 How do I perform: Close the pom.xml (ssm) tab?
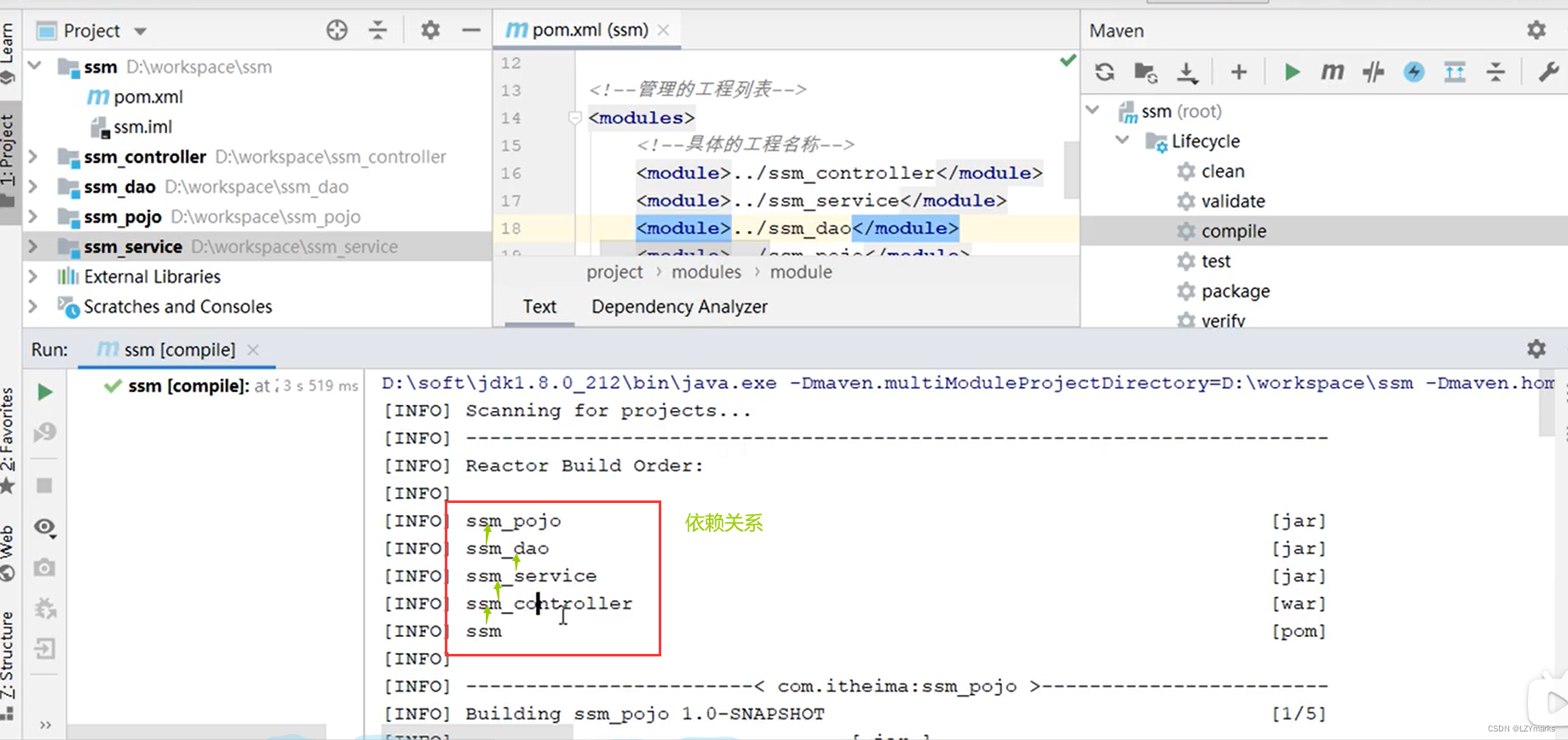click(x=664, y=31)
